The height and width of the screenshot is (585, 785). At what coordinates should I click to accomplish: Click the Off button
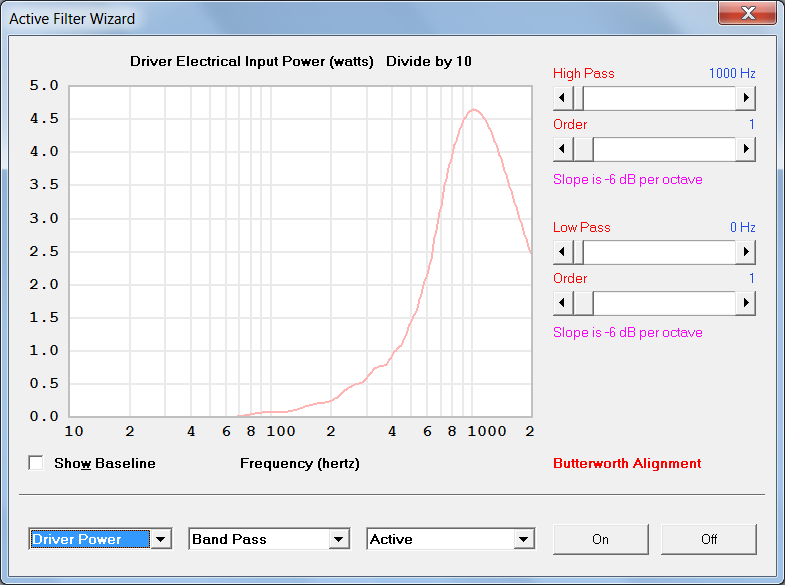[x=709, y=539]
